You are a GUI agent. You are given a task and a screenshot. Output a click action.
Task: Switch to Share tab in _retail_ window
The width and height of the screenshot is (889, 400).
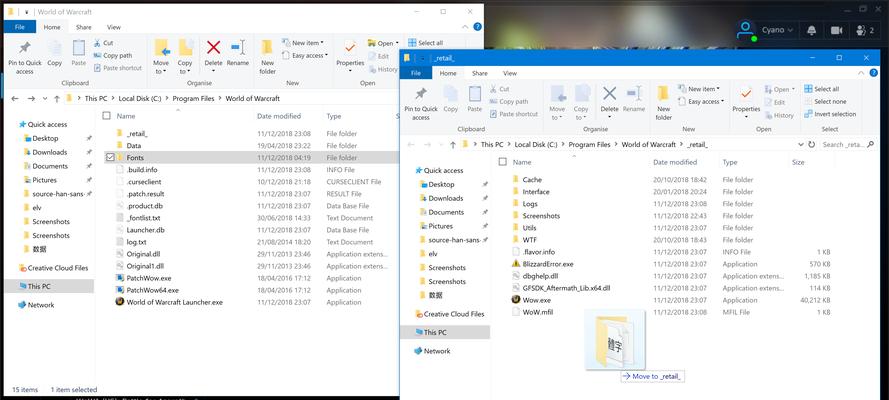(480, 73)
